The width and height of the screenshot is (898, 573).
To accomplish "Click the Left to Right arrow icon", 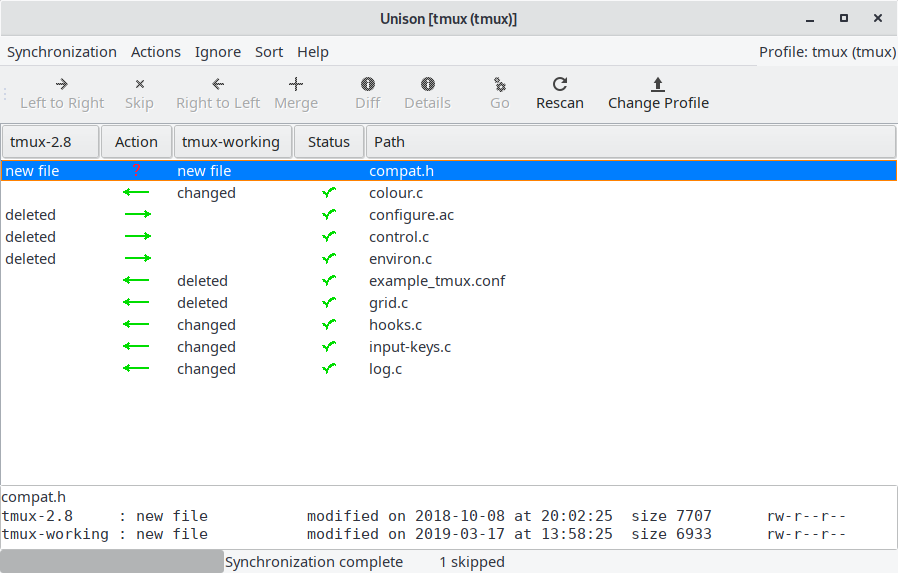I will click(x=62, y=84).
